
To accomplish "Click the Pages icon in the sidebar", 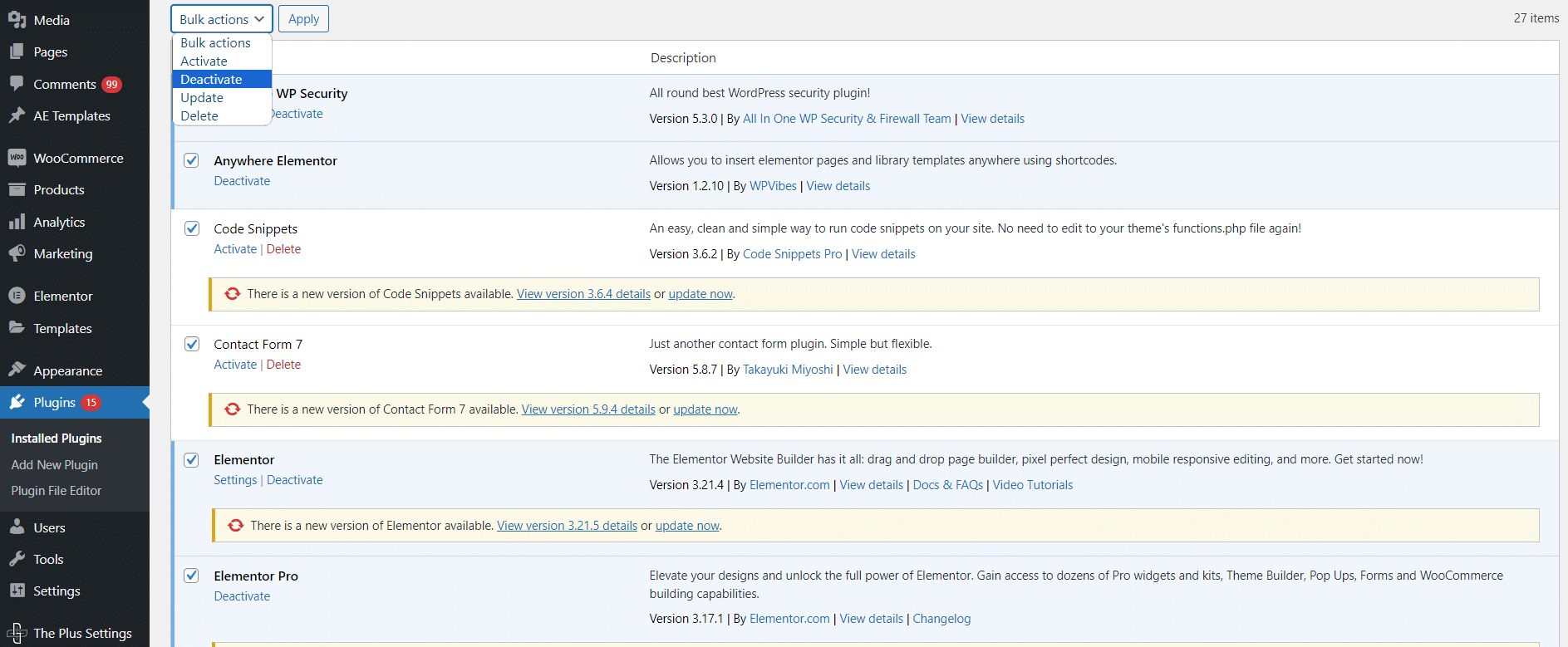I will coord(17,51).
